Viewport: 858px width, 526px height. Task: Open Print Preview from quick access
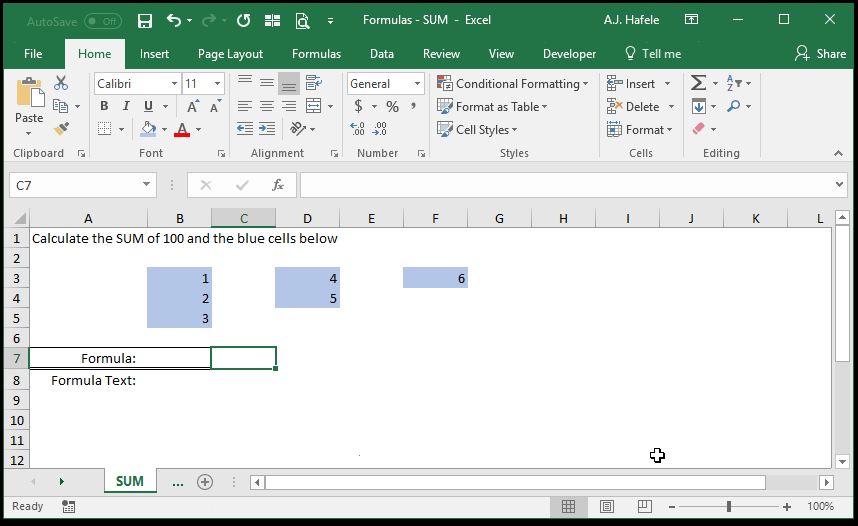click(302, 21)
